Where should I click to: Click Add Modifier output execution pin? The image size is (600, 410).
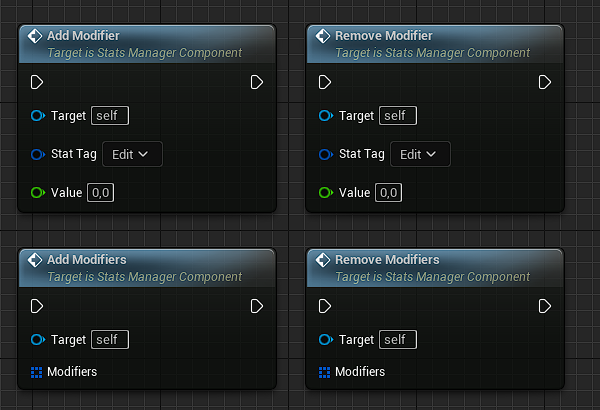pyautogui.click(x=257, y=82)
